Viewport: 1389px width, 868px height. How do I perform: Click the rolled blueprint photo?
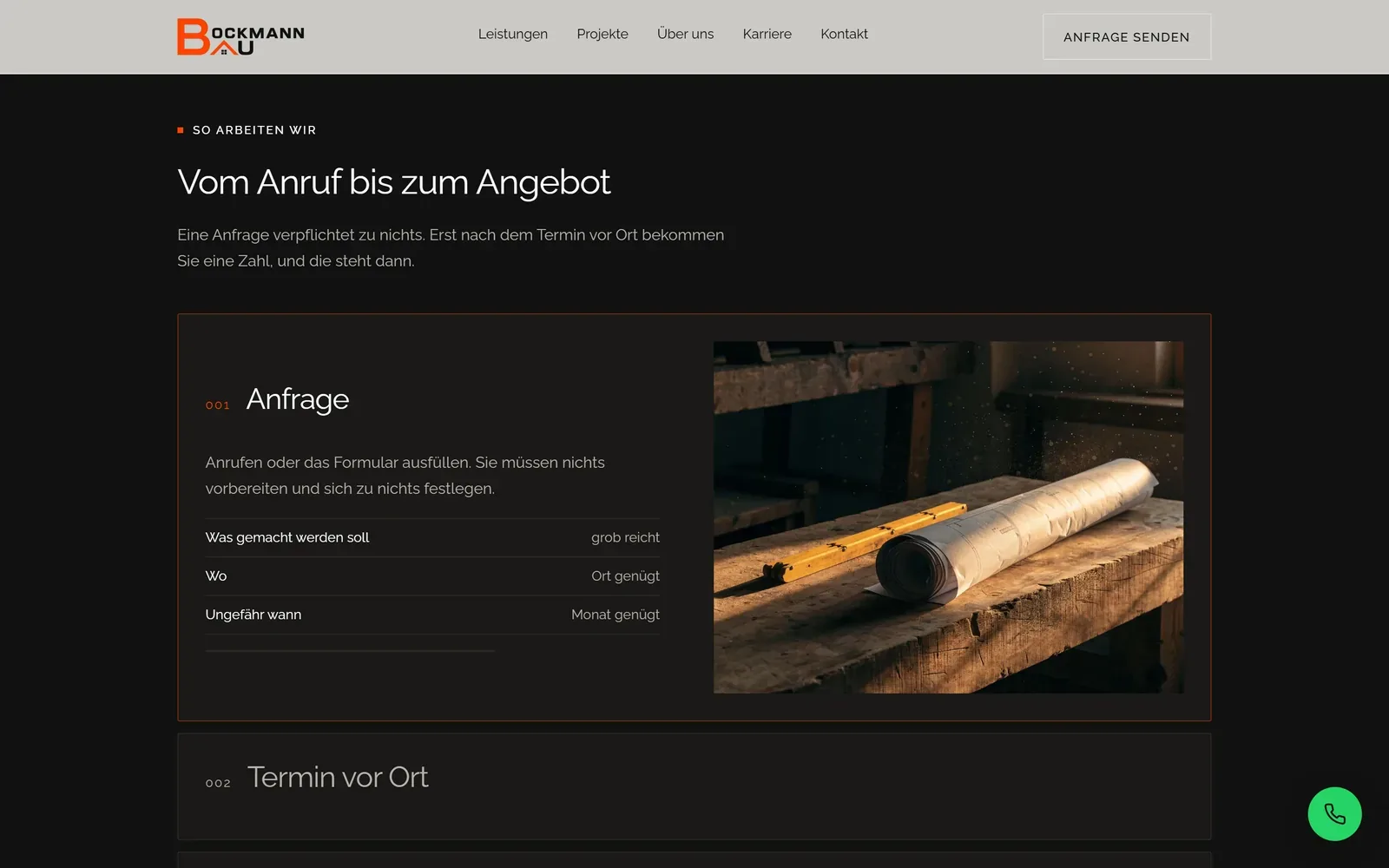[948, 516]
